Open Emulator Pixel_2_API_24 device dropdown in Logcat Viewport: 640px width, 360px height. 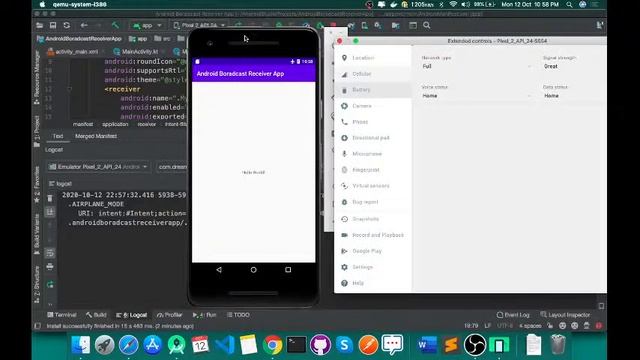98,167
